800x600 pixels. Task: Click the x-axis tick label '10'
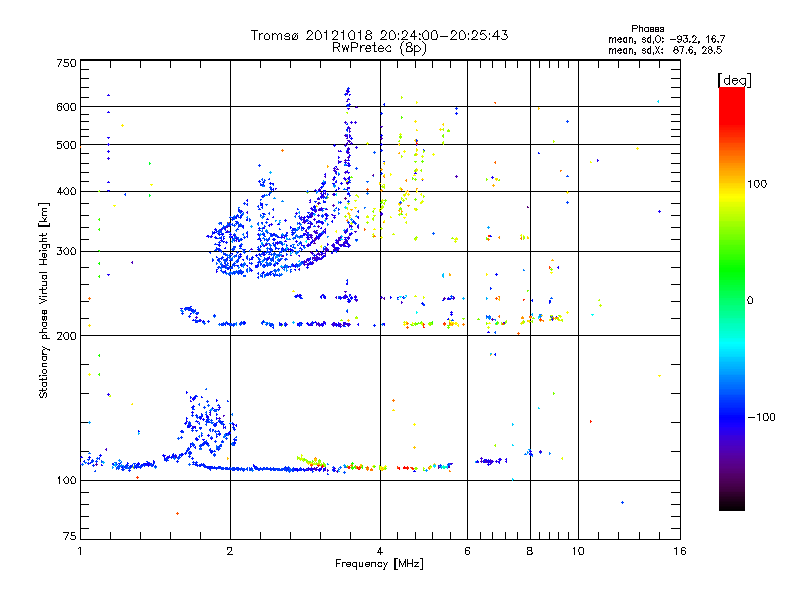tap(578, 551)
